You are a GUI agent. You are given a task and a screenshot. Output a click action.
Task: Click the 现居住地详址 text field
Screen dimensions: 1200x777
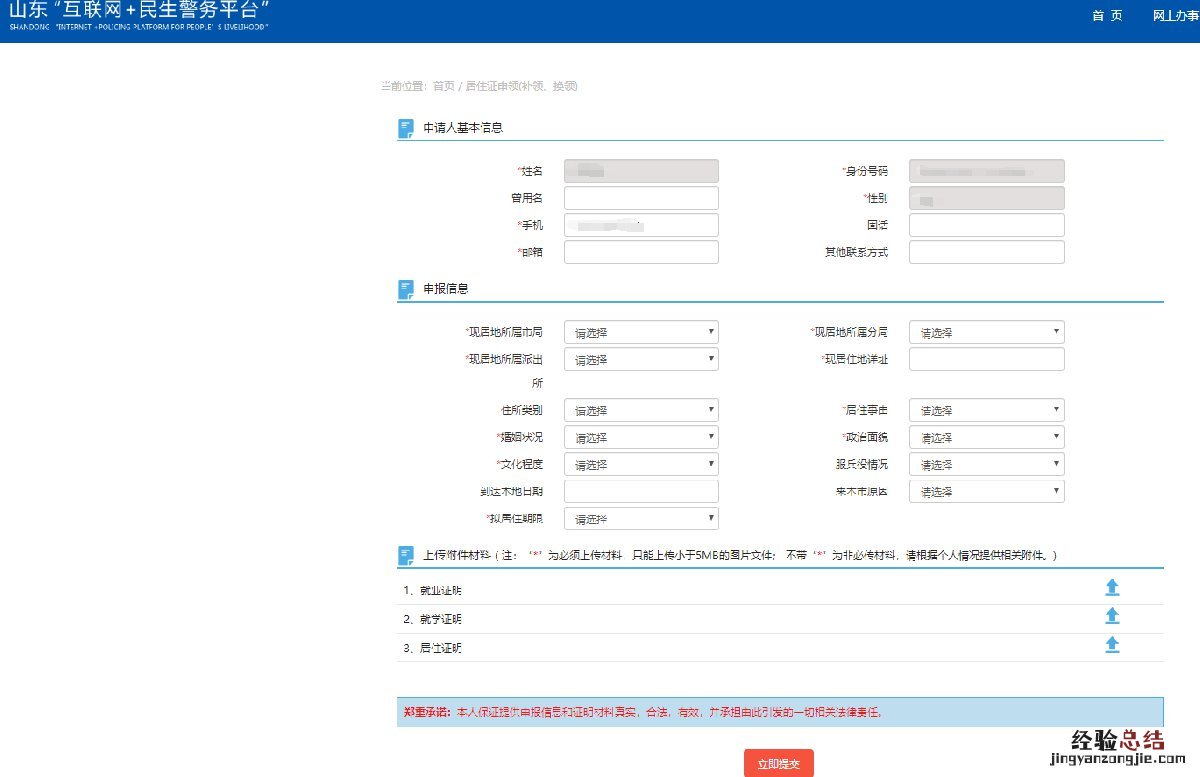point(986,359)
